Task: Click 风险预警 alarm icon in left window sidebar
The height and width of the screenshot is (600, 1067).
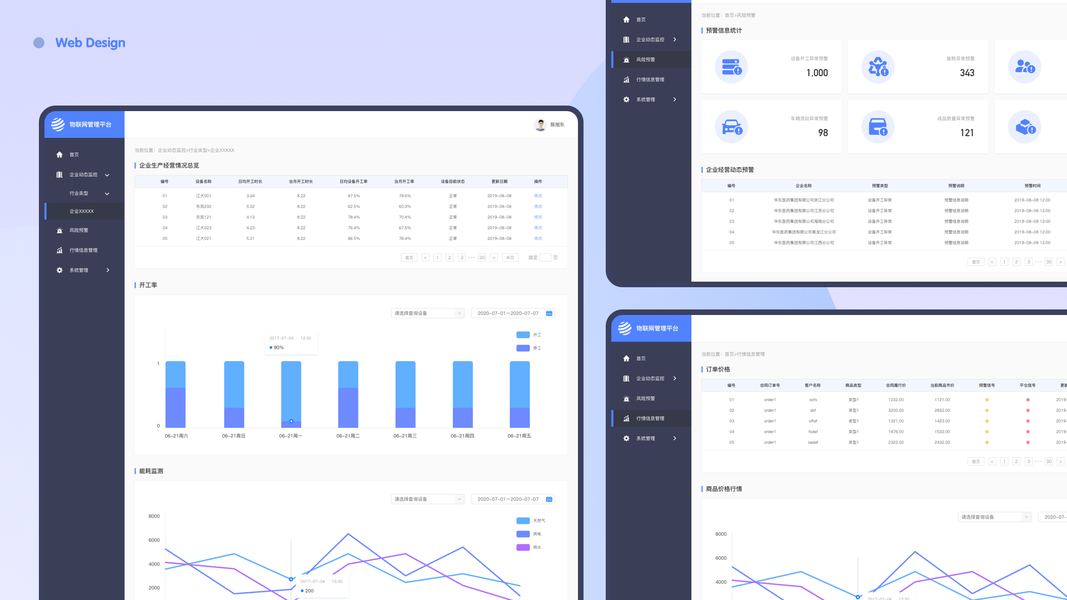Action: pyautogui.click(x=59, y=231)
